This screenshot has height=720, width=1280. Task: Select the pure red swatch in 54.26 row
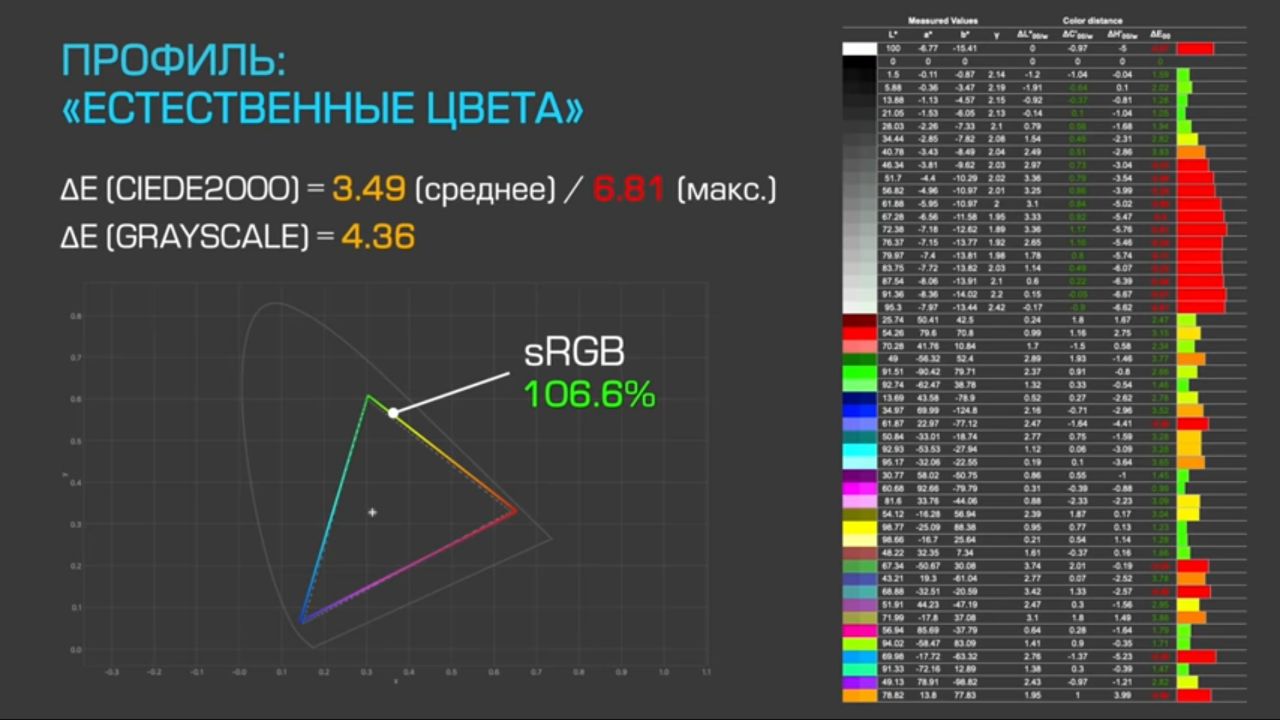(x=859, y=332)
